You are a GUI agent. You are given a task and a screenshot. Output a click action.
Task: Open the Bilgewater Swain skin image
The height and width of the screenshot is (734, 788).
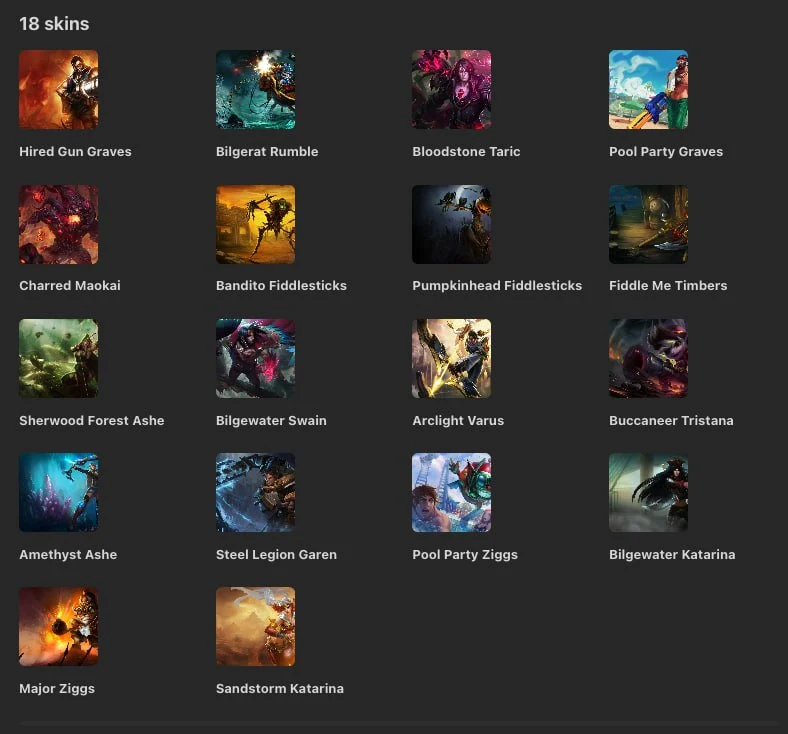point(256,358)
